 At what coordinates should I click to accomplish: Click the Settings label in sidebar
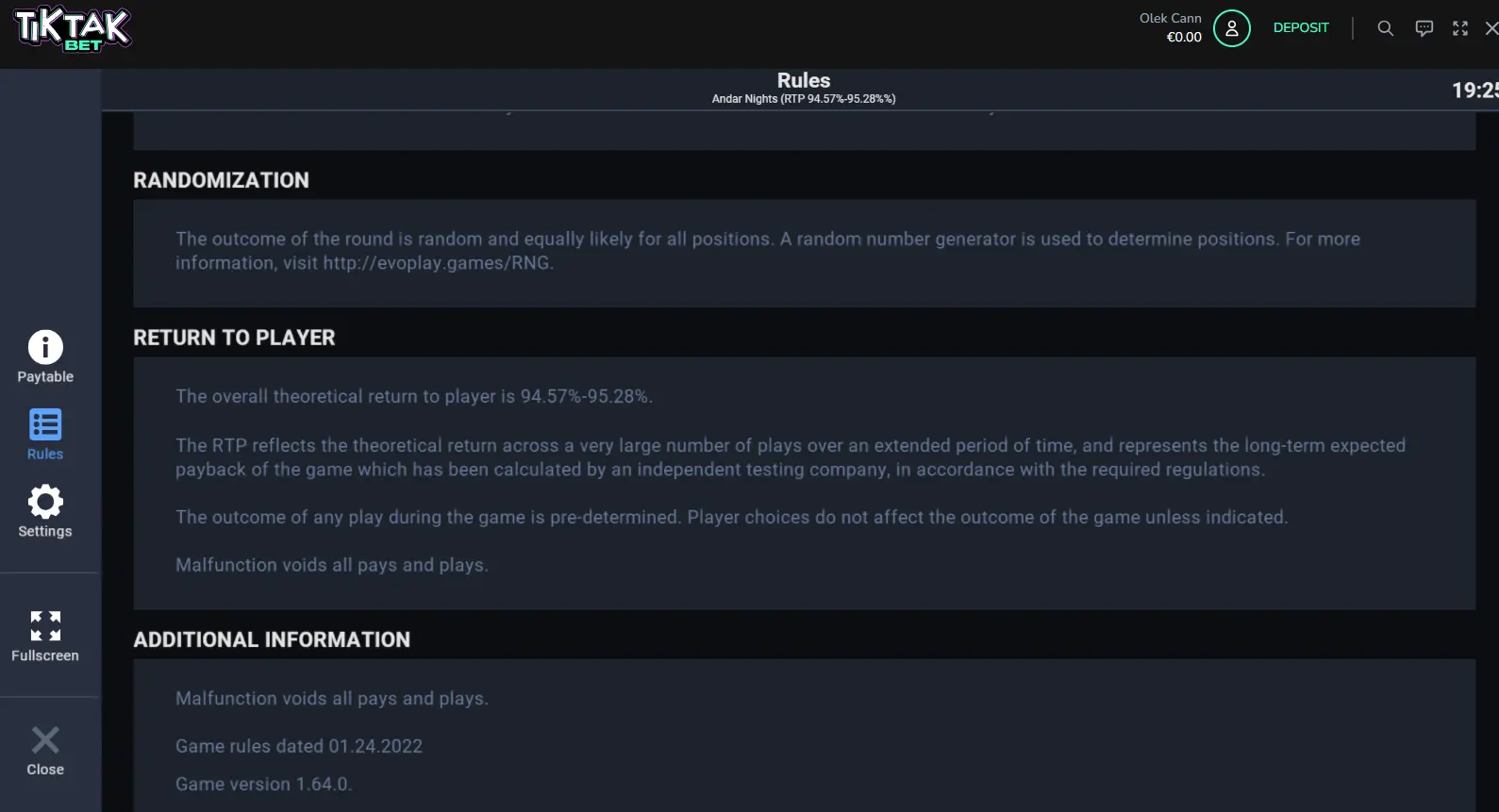coord(45,531)
